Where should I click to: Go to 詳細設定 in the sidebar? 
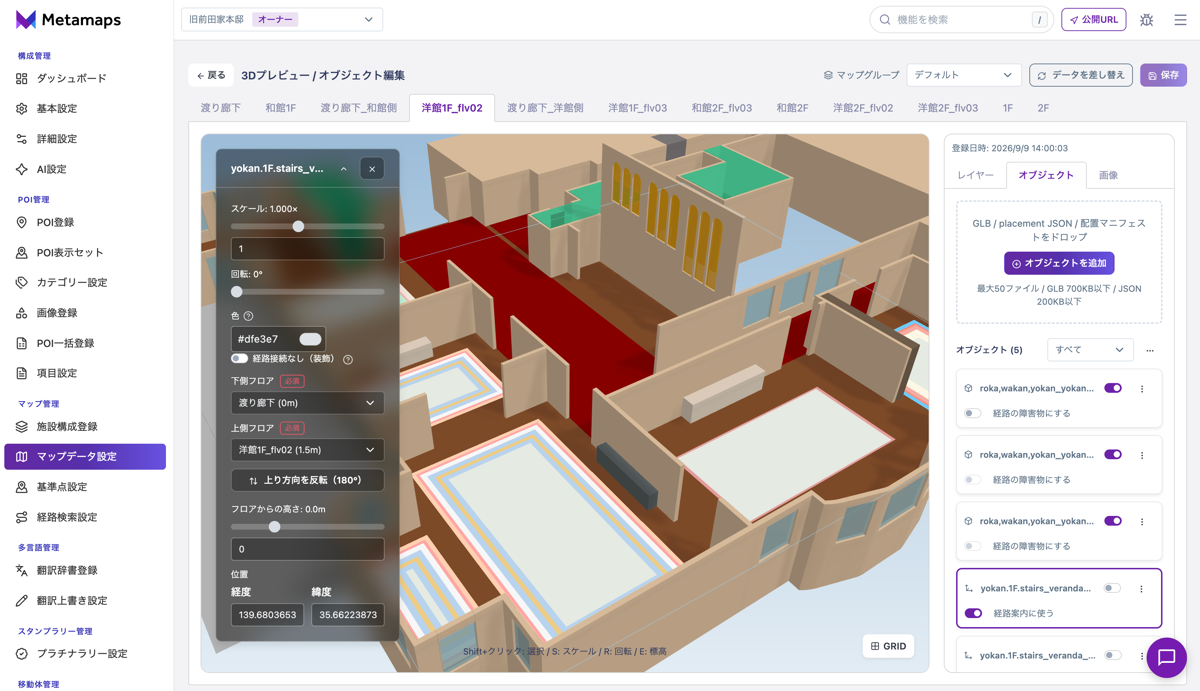pos(85,139)
